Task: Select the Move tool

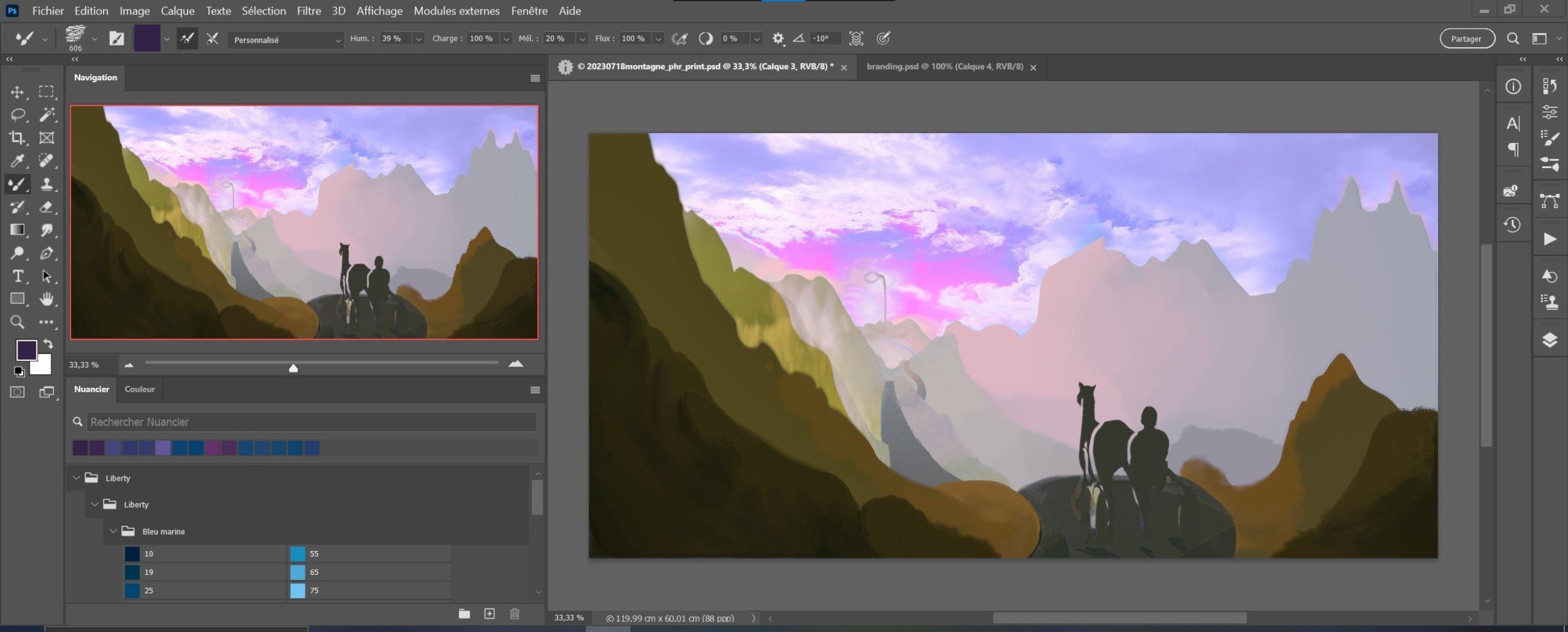Action: (x=17, y=92)
